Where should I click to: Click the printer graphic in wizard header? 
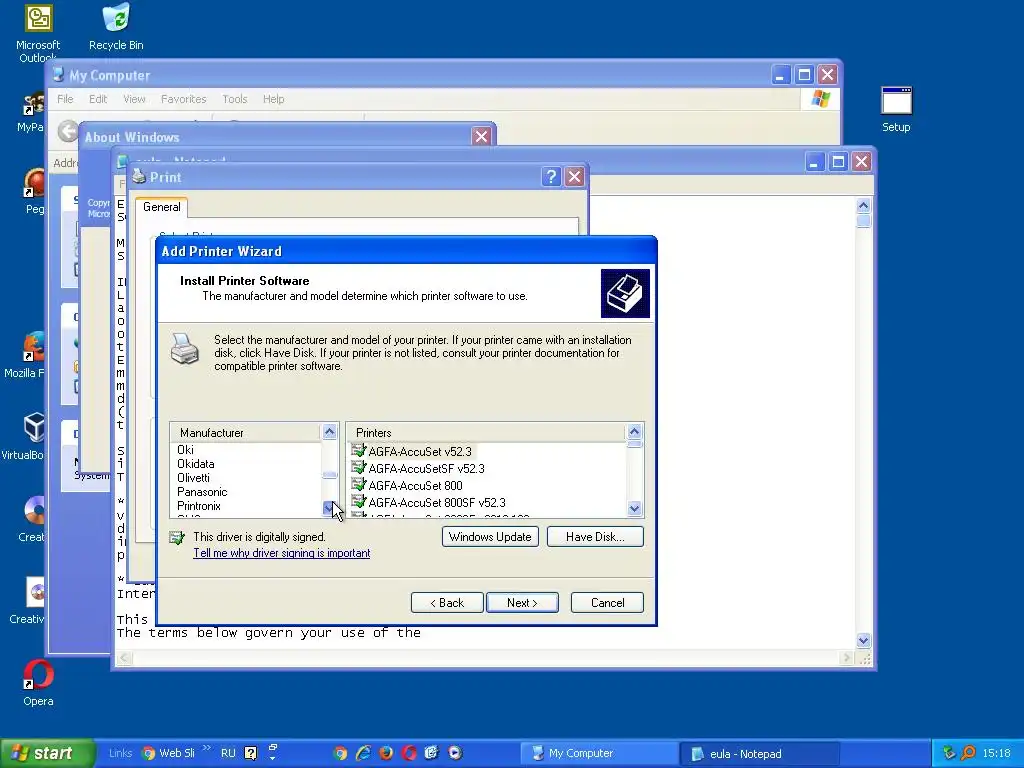point(625,293)
